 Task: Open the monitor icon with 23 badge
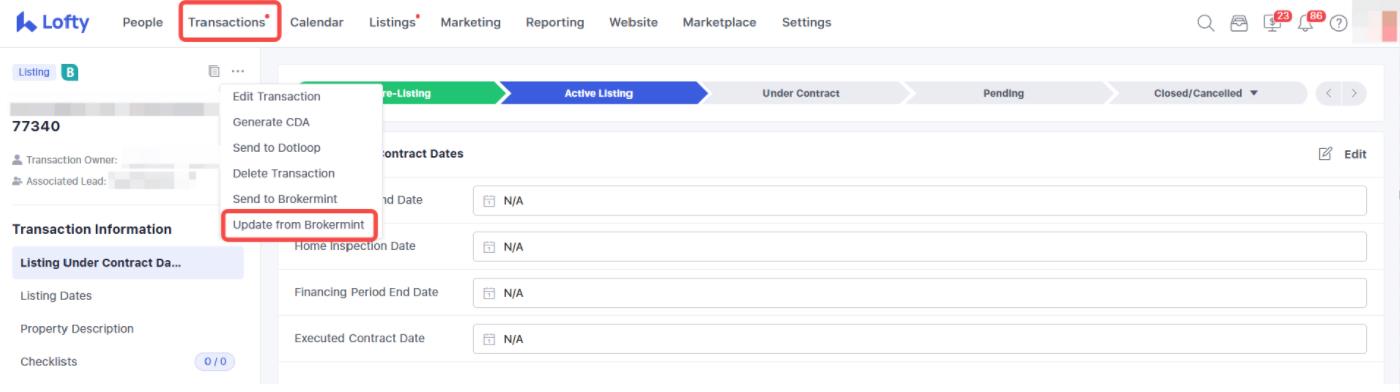[1273, 22]
